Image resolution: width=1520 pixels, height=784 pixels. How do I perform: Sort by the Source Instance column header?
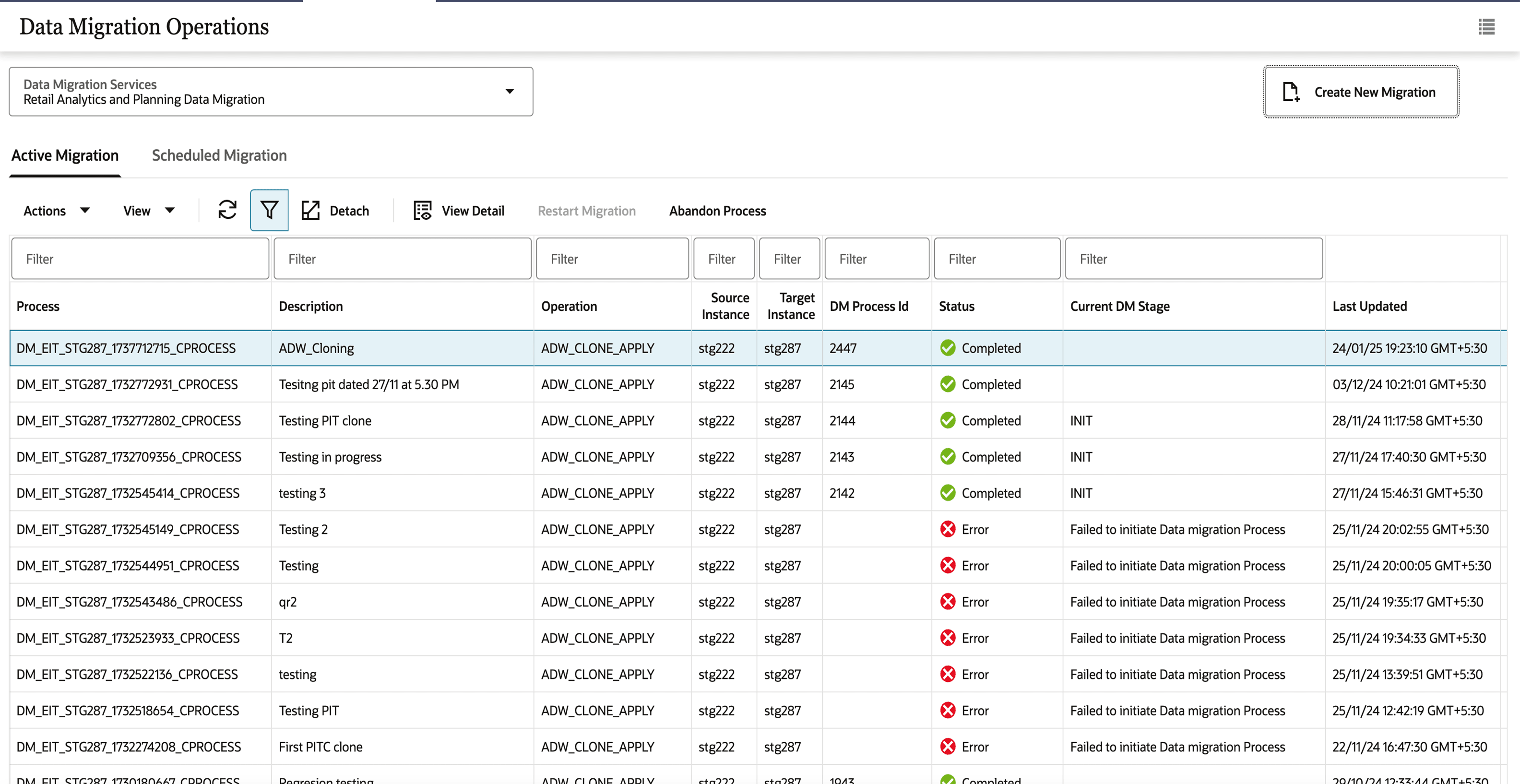725,306
